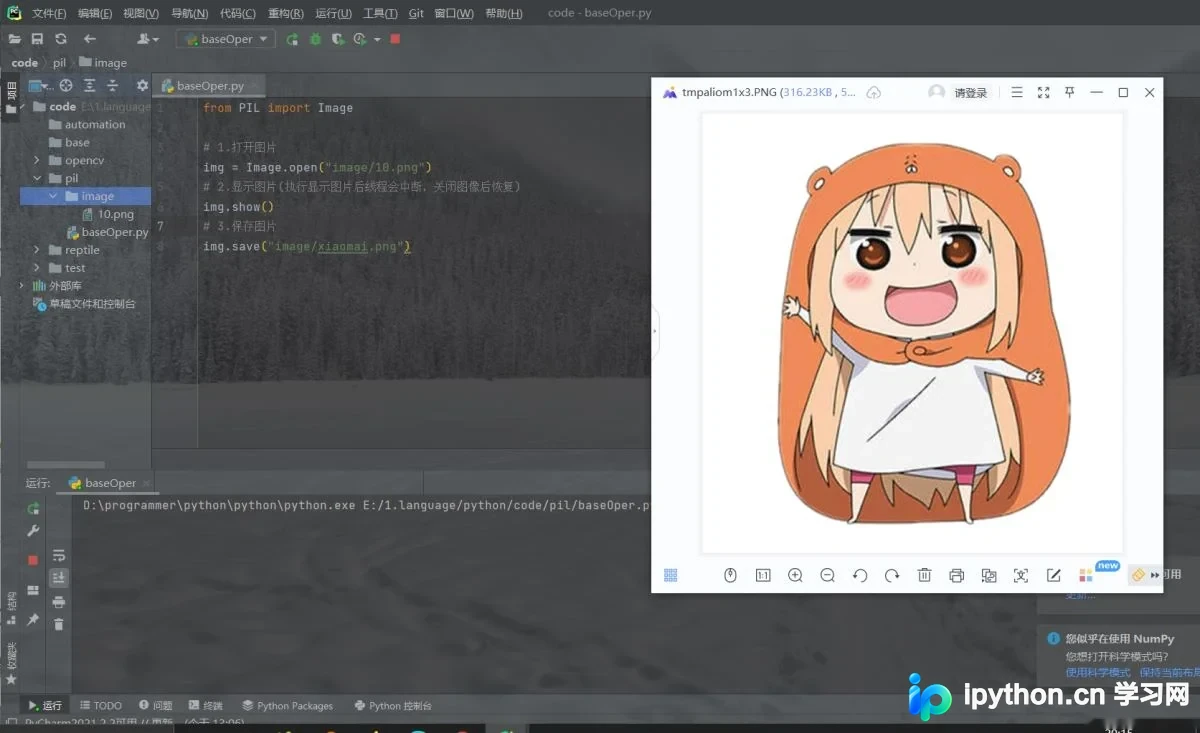Expand the opencv folder

(37, 160)
